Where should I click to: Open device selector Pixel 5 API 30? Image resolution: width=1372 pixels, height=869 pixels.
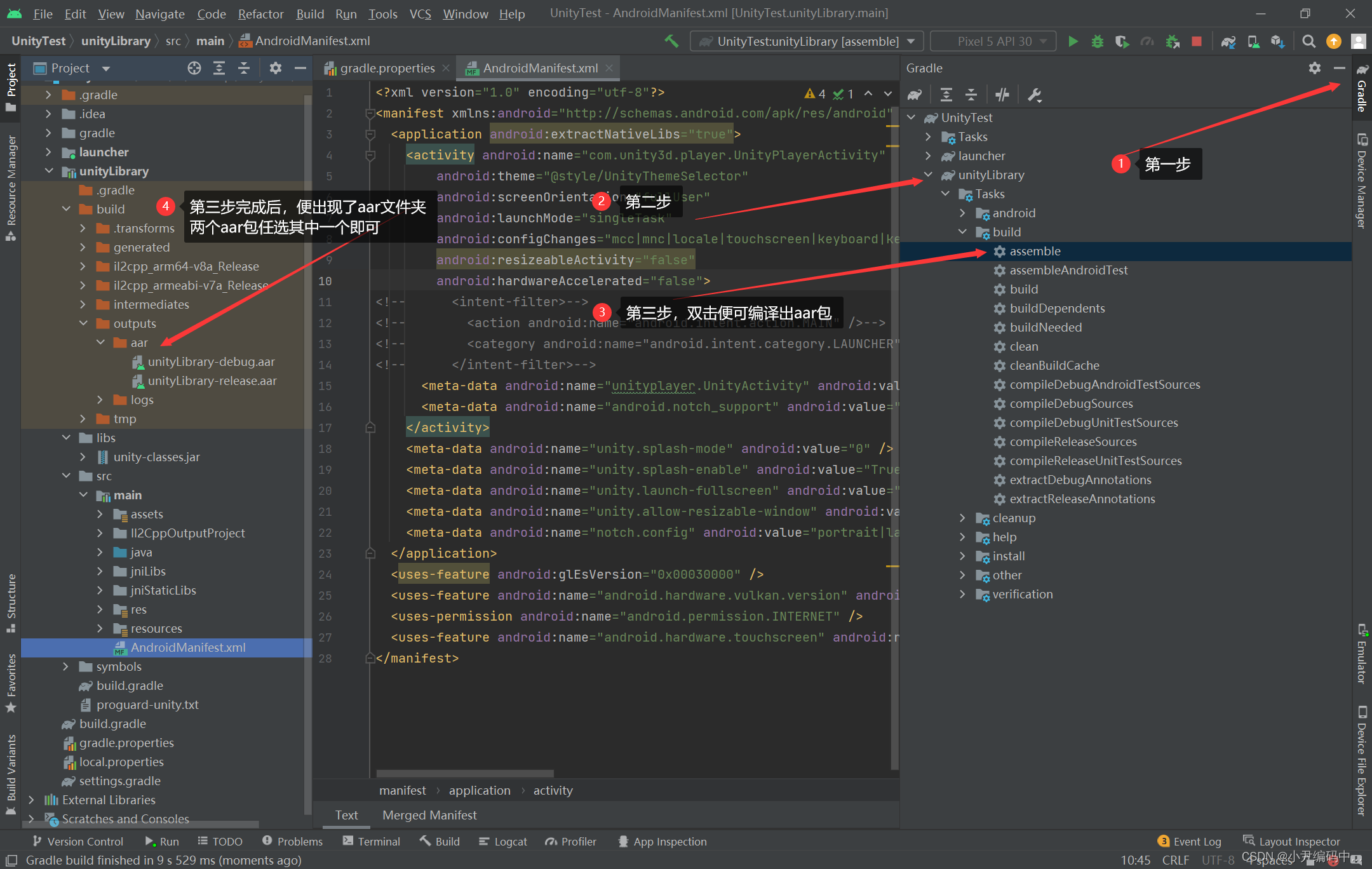[x=993, y=41]
